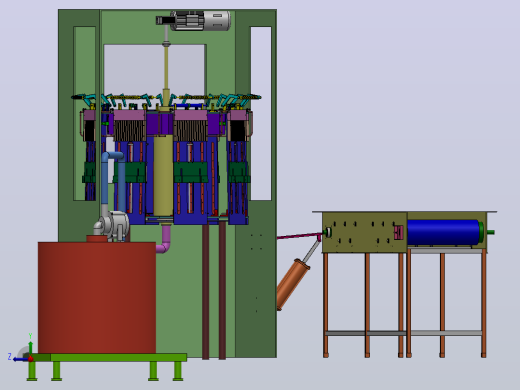This screenshot has height=390, width=520.
Task: Pick the dark brown vertical pipe pair
Action: pyautogui.click(x=214, y=291)
